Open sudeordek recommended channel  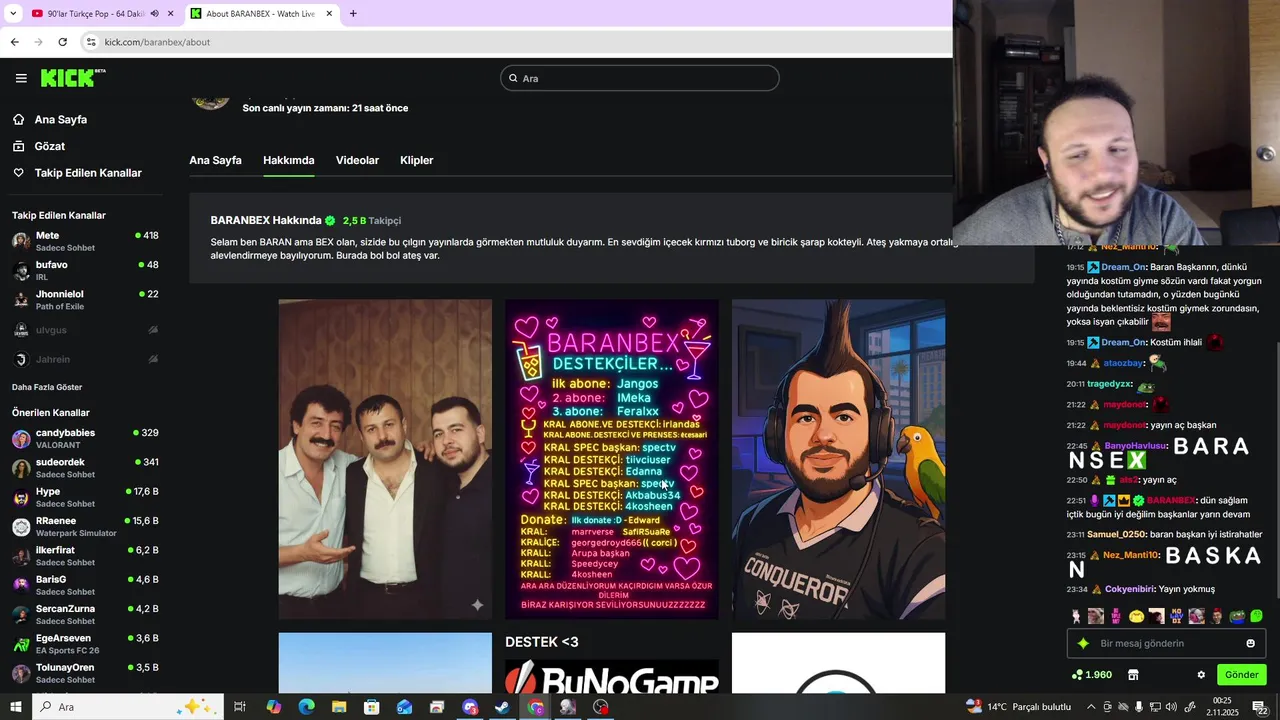pyautogui.click(x=85, y=468)
